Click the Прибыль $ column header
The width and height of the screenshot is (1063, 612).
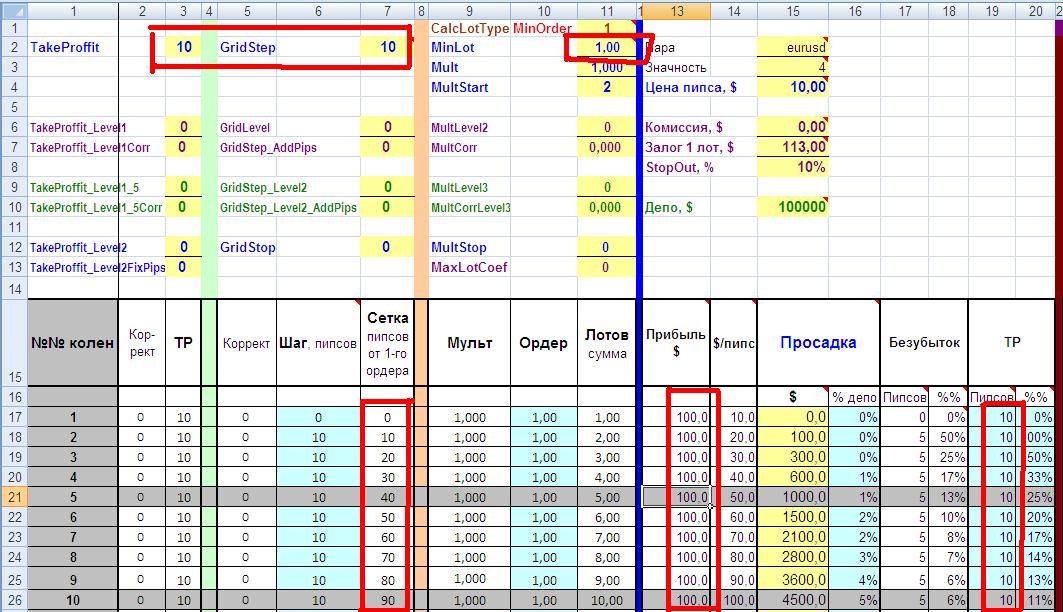point(676,343)
